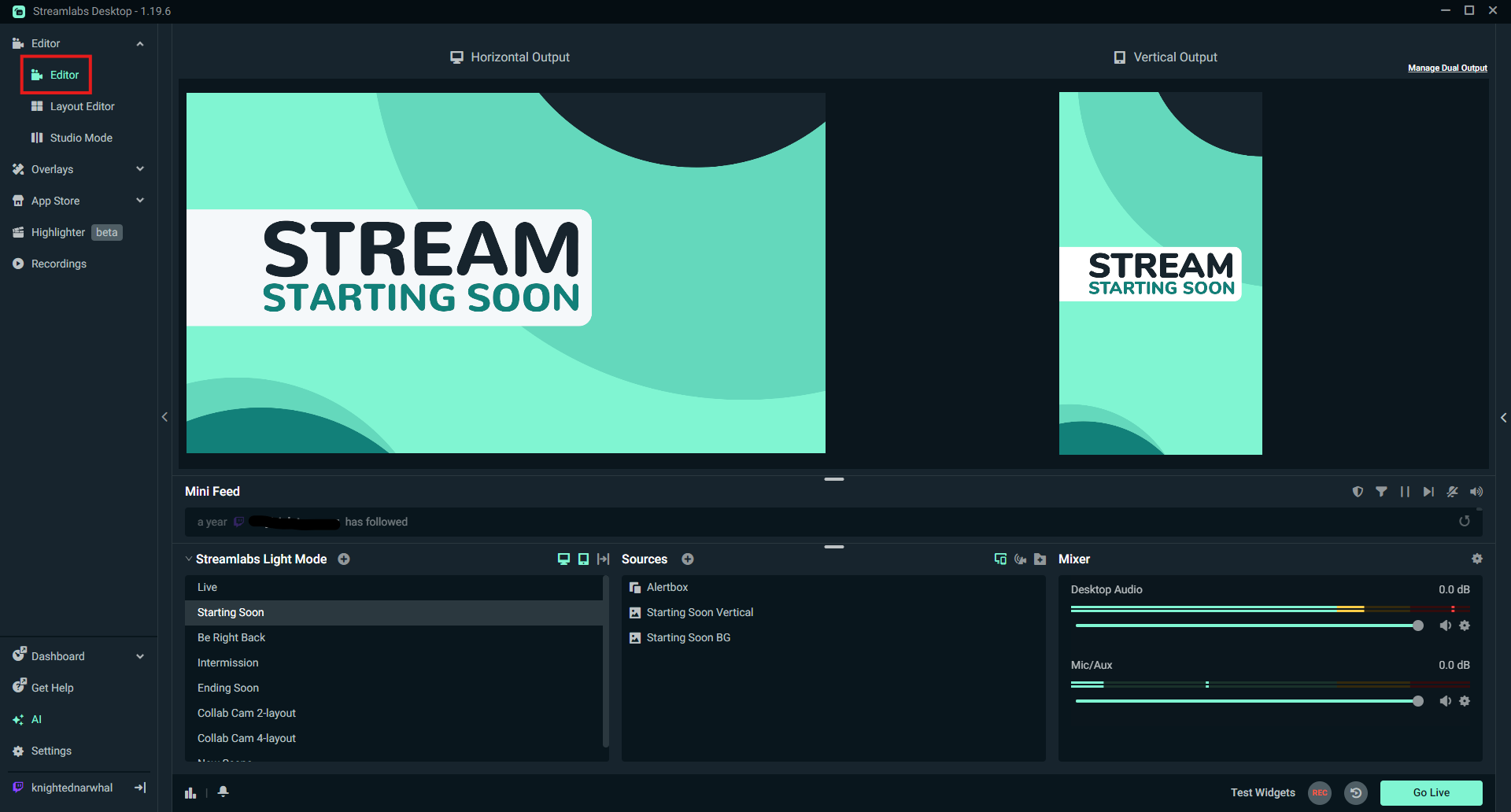Adjust the Mic/Aux volume slider
Screen dimensions: 1511x812
coord(1419,701)
